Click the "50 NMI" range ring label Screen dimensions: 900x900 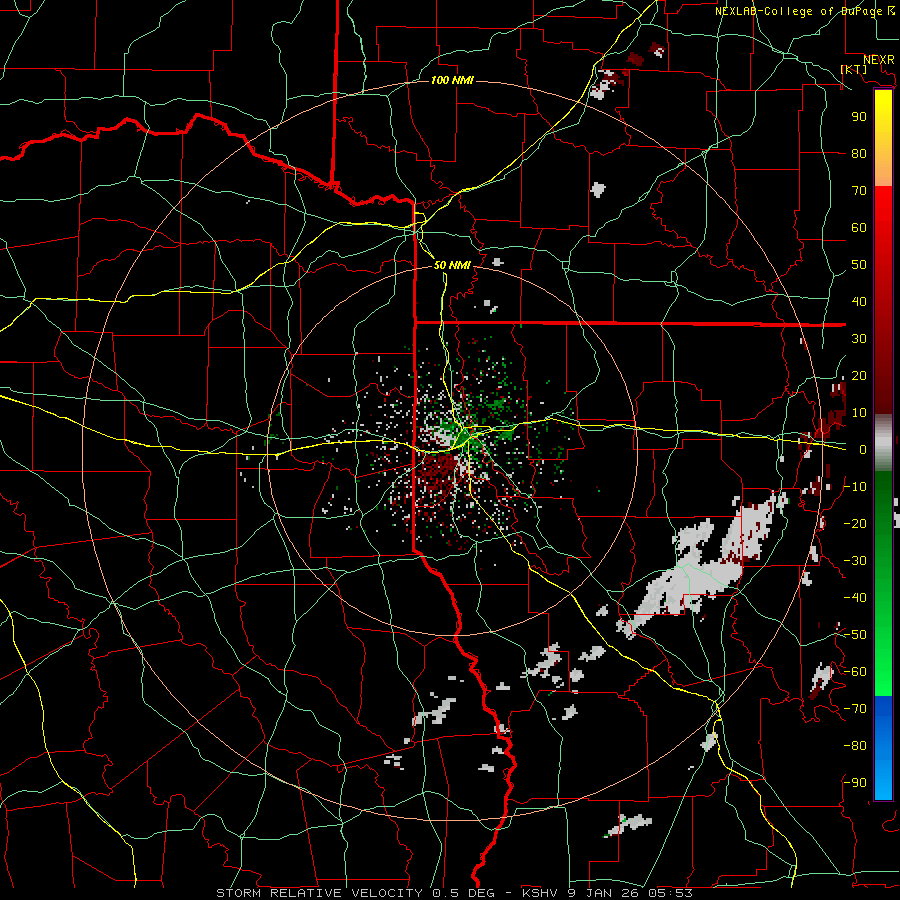tap(452, 265)
